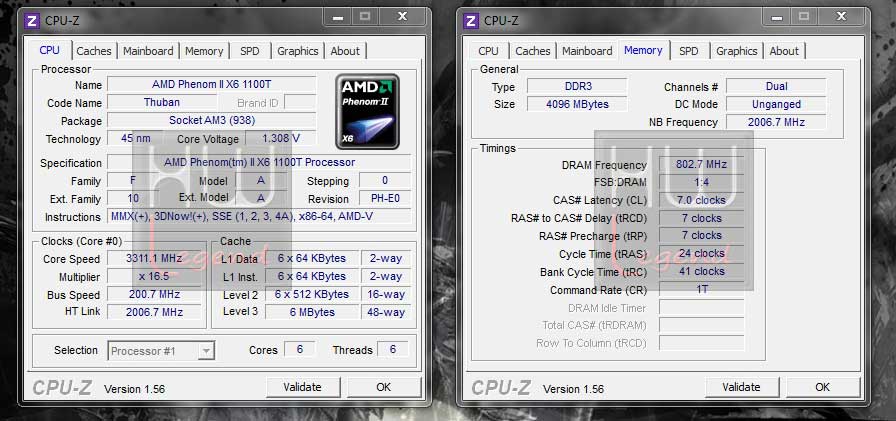Click the empty Total CAS# (tRDRAM) field
This screenshot has height=421, width=896.
tap(702, 325)
